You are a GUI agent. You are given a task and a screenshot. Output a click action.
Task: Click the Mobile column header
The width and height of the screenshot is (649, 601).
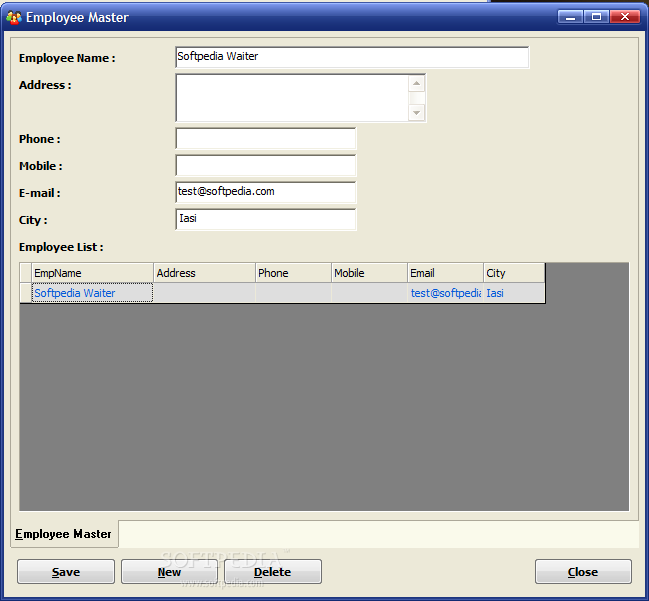tap(370, 273)
